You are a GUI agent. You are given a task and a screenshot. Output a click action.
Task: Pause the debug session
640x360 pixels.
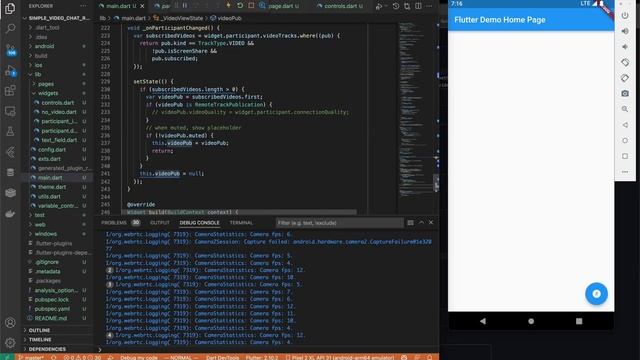pyautogui.click(x=185, y=6)
